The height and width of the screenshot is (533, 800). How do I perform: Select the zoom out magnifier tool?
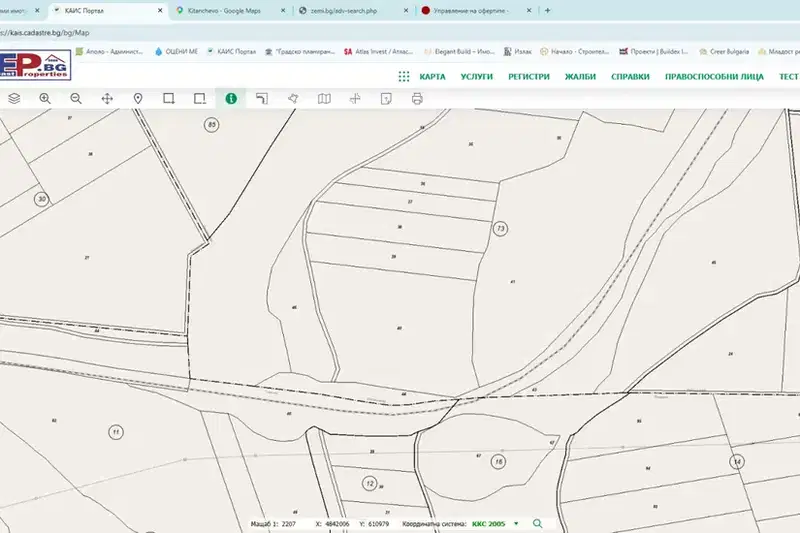[x=76, y=98]
